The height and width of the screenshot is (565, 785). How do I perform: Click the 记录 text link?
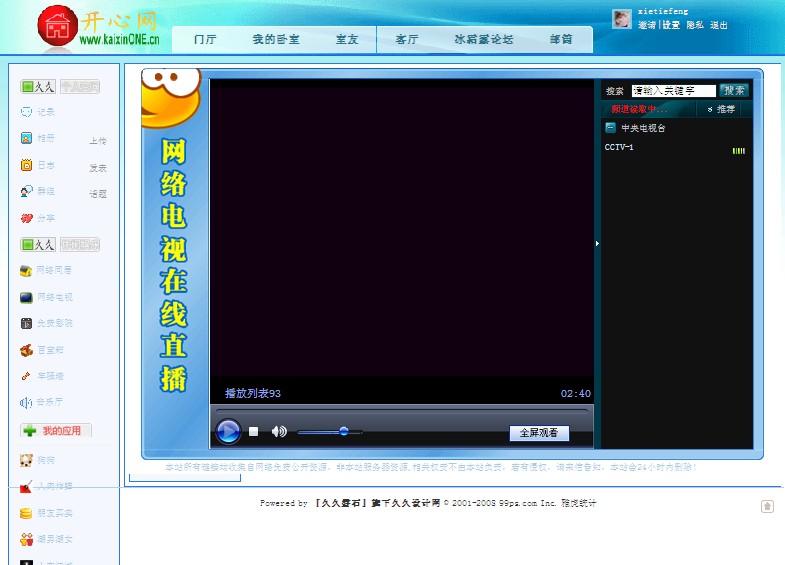click(x=46, y=112)
